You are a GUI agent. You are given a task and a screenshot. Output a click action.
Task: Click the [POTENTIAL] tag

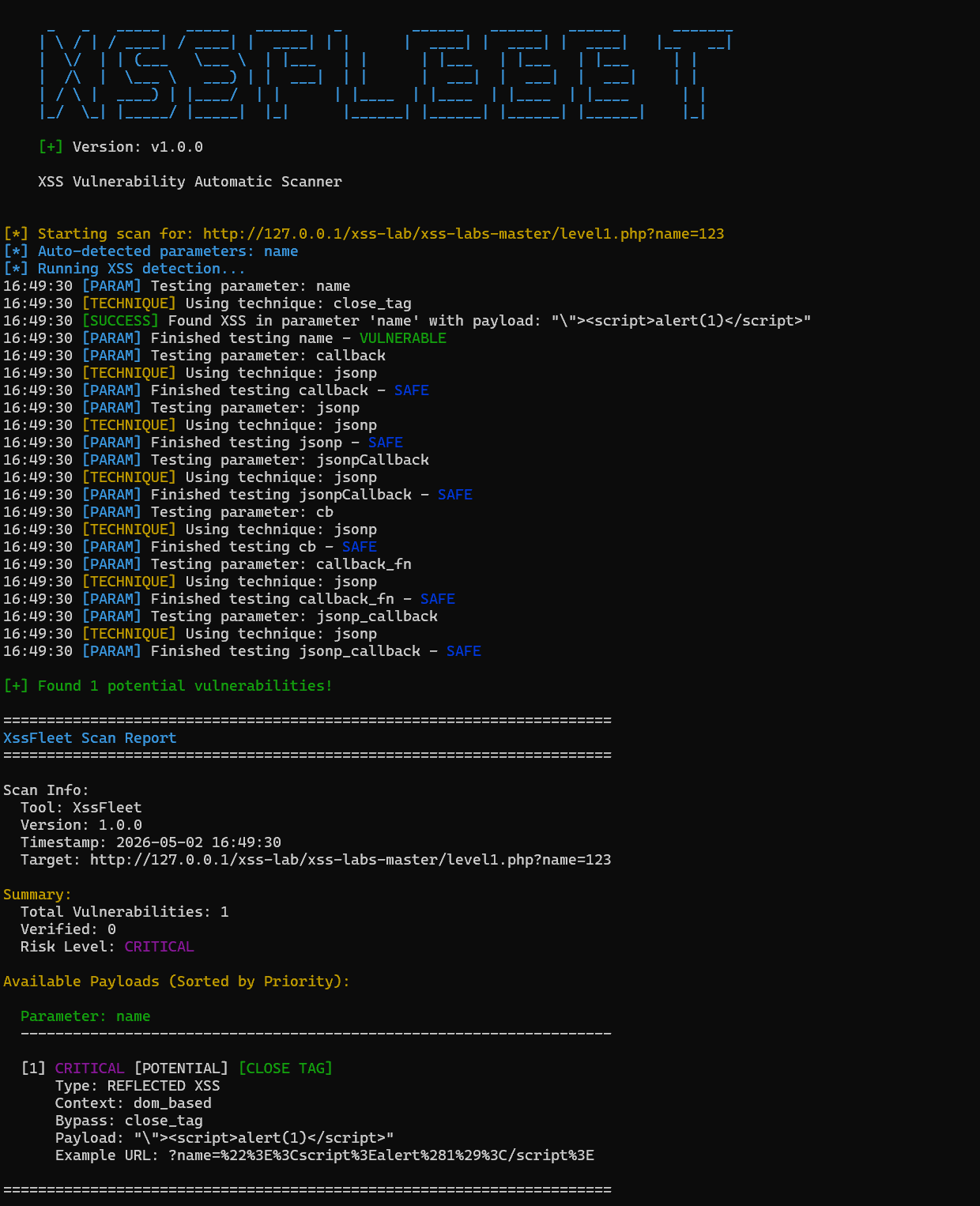[x=181, y=1068]
